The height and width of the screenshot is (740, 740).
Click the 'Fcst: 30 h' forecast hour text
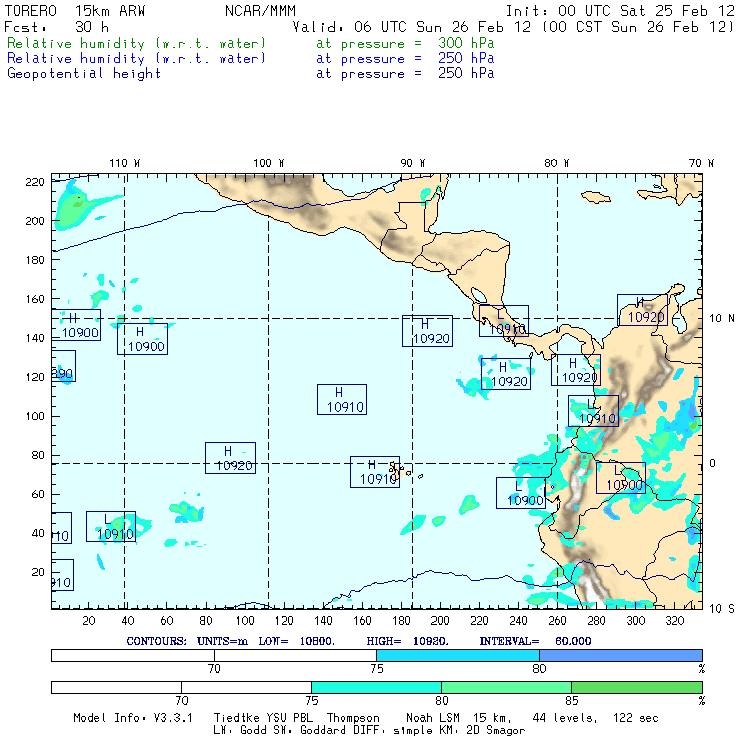[56, 26]
